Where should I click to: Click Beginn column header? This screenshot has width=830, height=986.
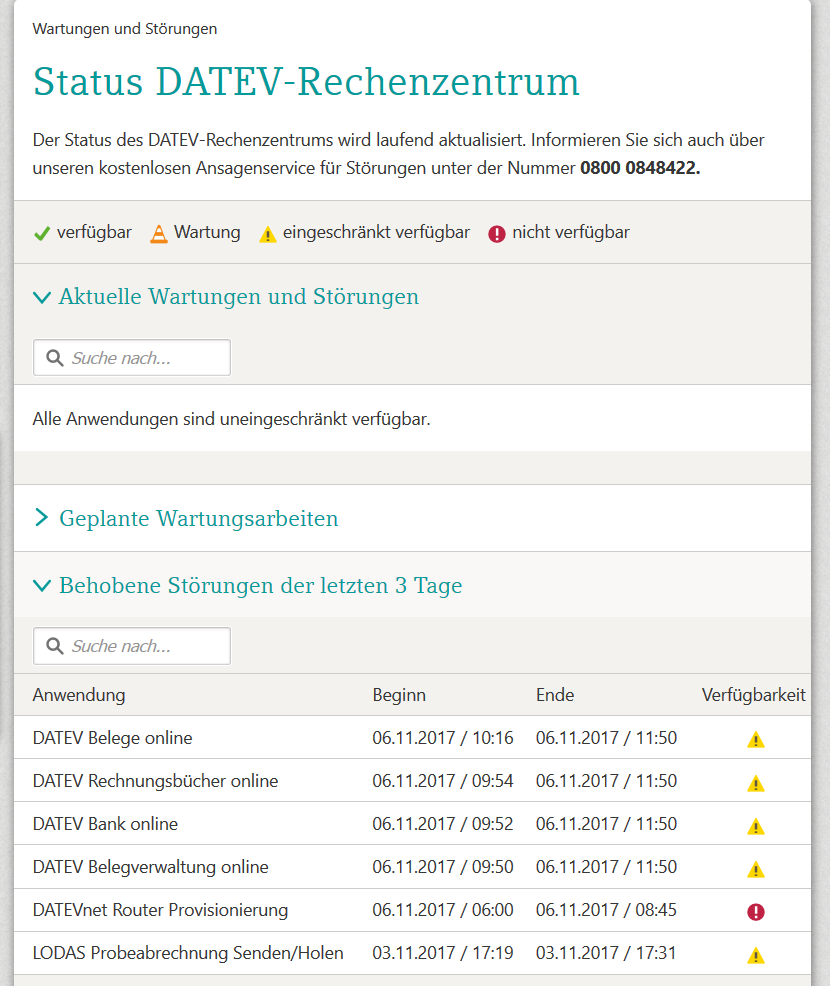tap(399, 695)
